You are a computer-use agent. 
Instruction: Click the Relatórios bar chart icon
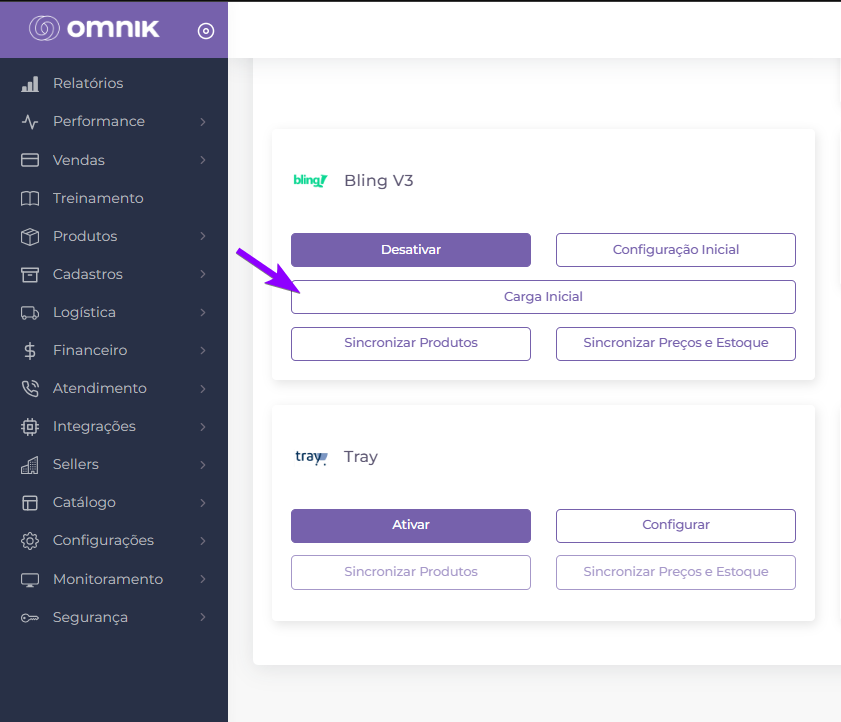click(x=30, y=84)
